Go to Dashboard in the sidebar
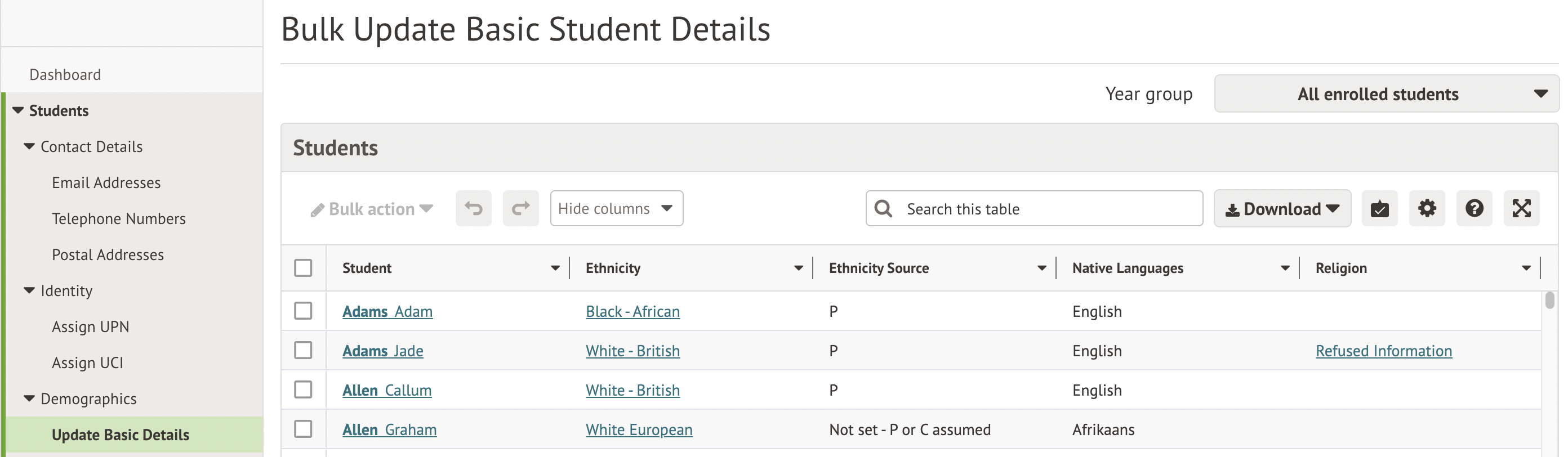Viewport: 1568px width, 457px height. [65, 75]
